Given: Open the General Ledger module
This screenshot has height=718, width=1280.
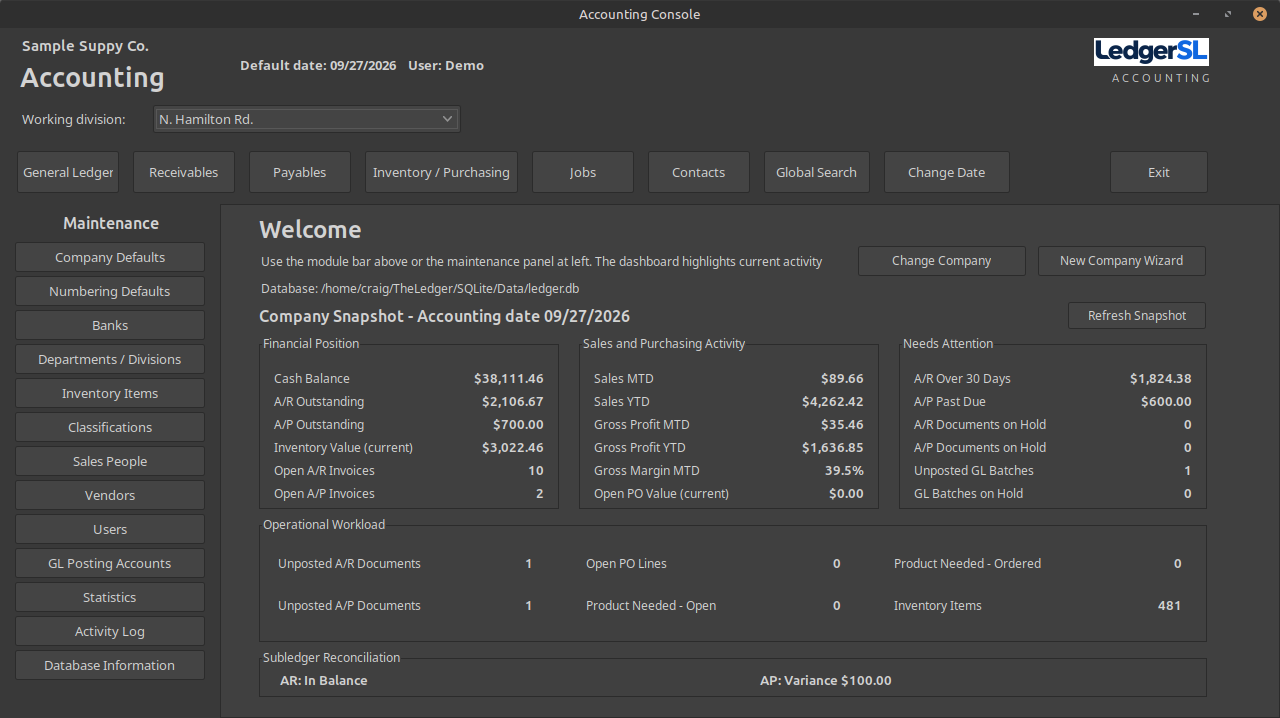Looking at the screenshot, I should point(68,172).
